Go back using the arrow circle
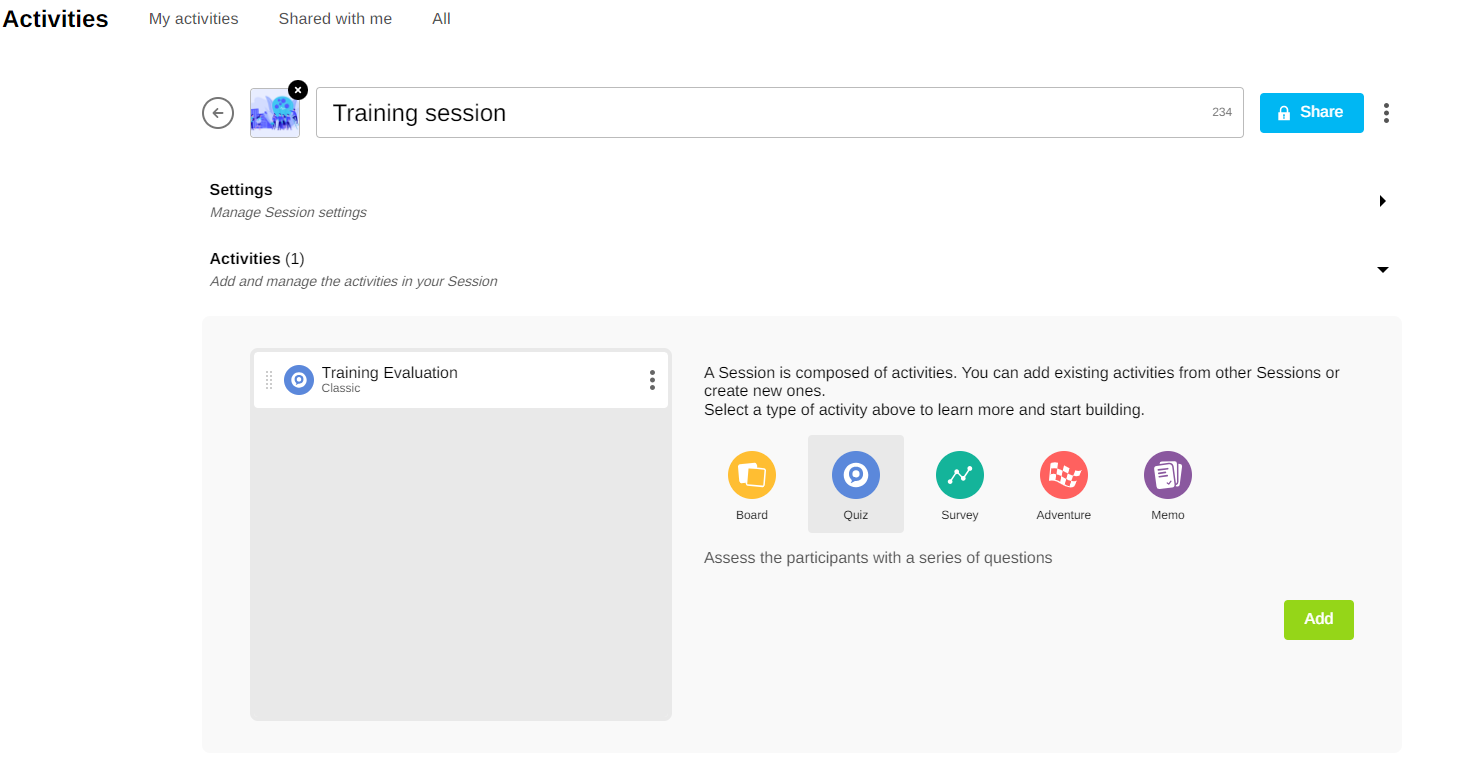Viewport: 1471px width, 771px height. [218, 113]
